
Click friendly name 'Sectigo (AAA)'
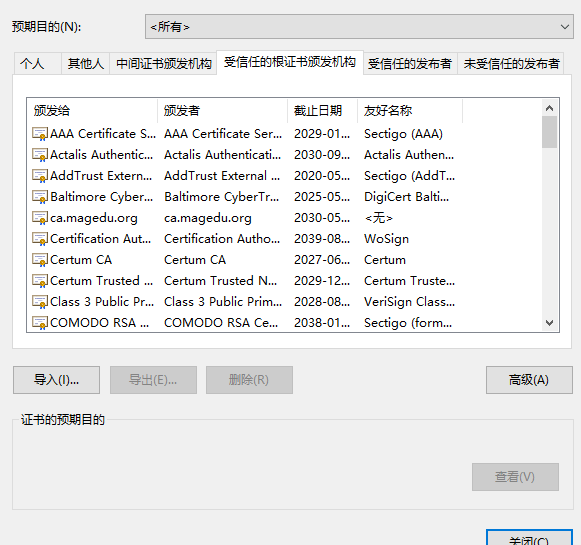[x=404, y=134]
